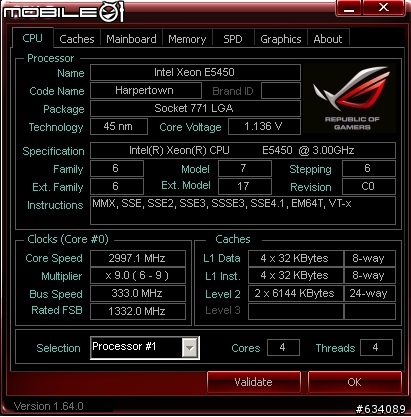Screen dimensions: 411x417
Task: Click the specification field showing E5450 @ 3.00GHz
Action: click(243, 150)
